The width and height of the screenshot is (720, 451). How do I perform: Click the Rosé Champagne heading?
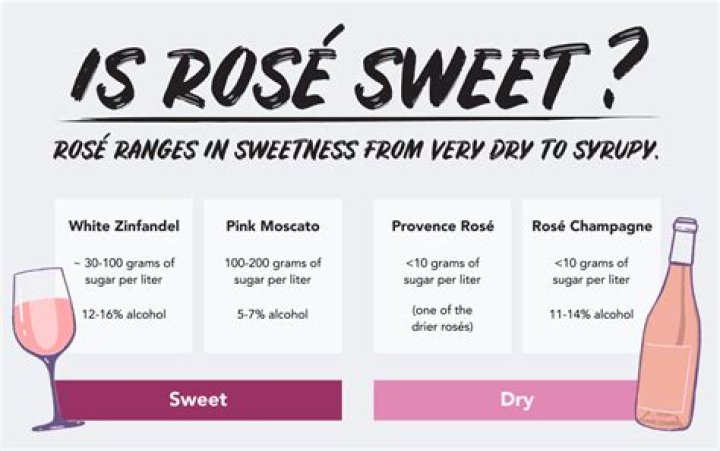[x=590, y=226]
